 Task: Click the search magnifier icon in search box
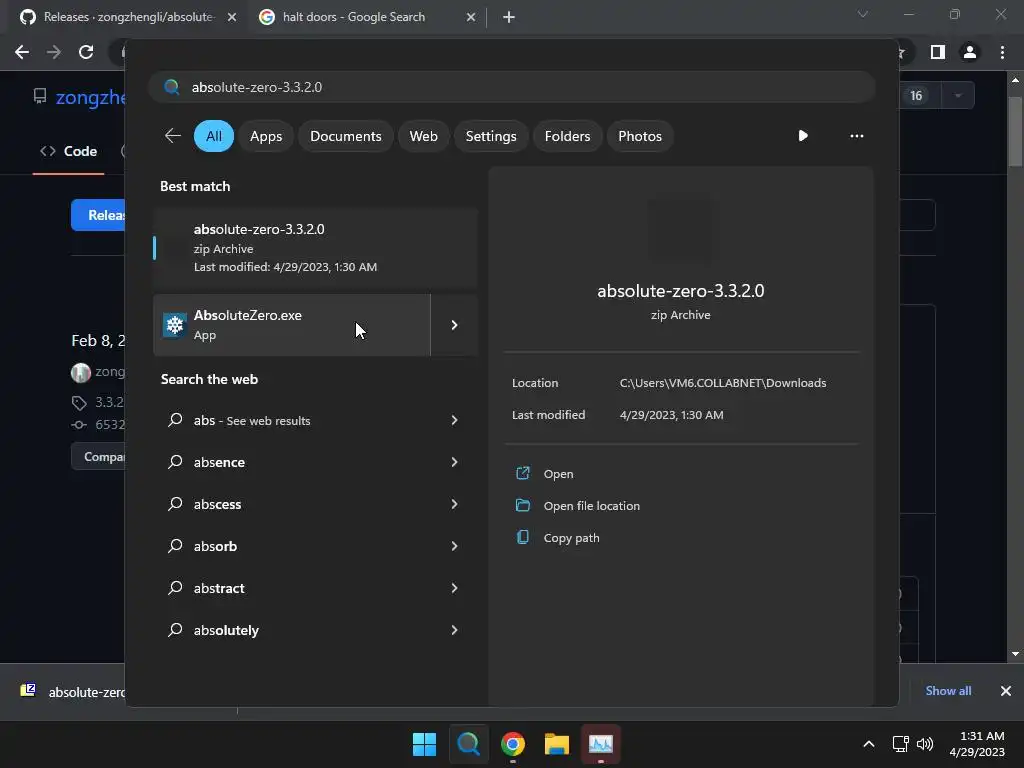pyautogui.click(x=172, y=87)
